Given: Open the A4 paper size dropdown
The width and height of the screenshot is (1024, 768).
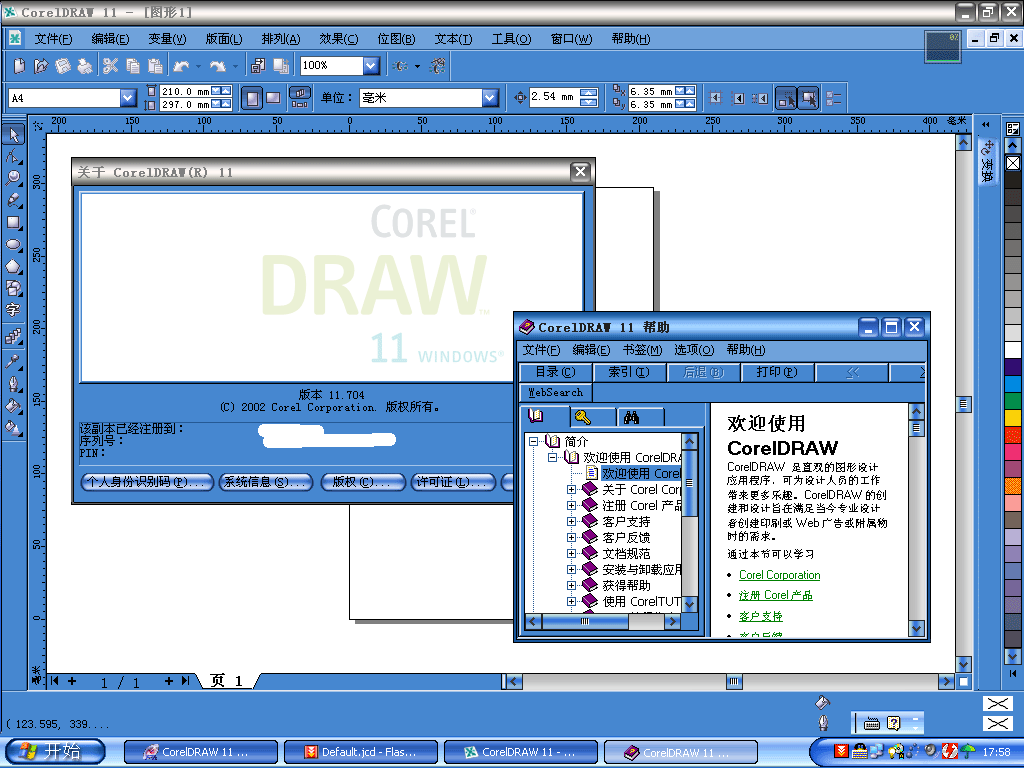Looking at the screenshot, I should pos(128,98).
